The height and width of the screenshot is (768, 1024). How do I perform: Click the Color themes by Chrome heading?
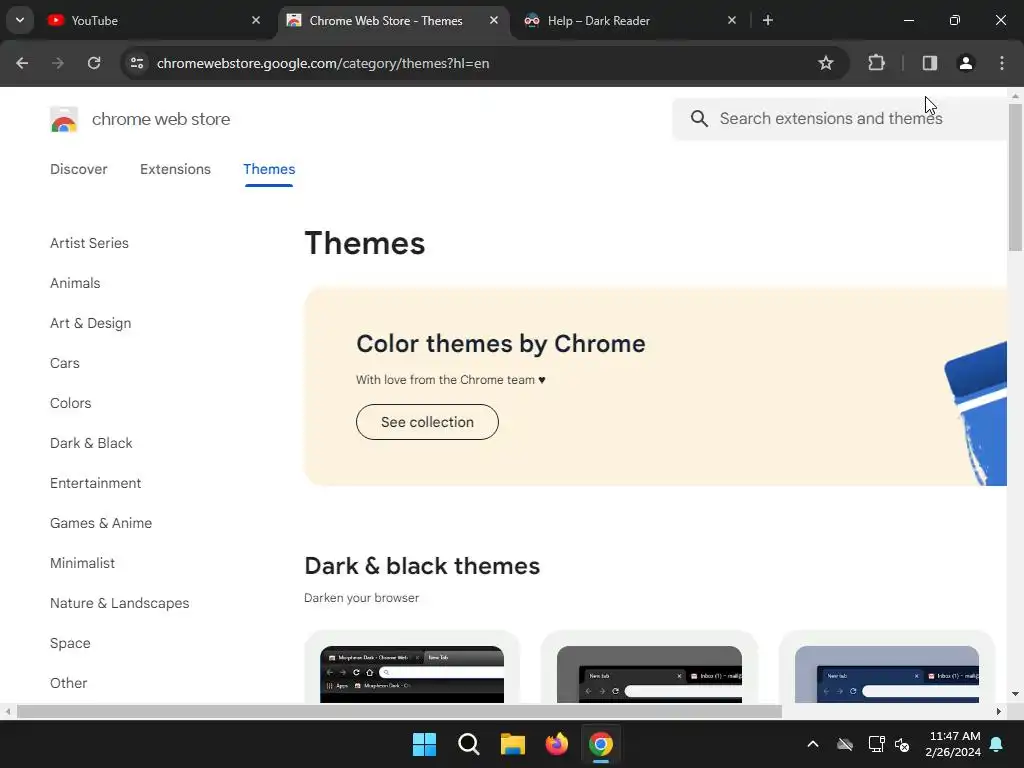[x=501, y=344]
